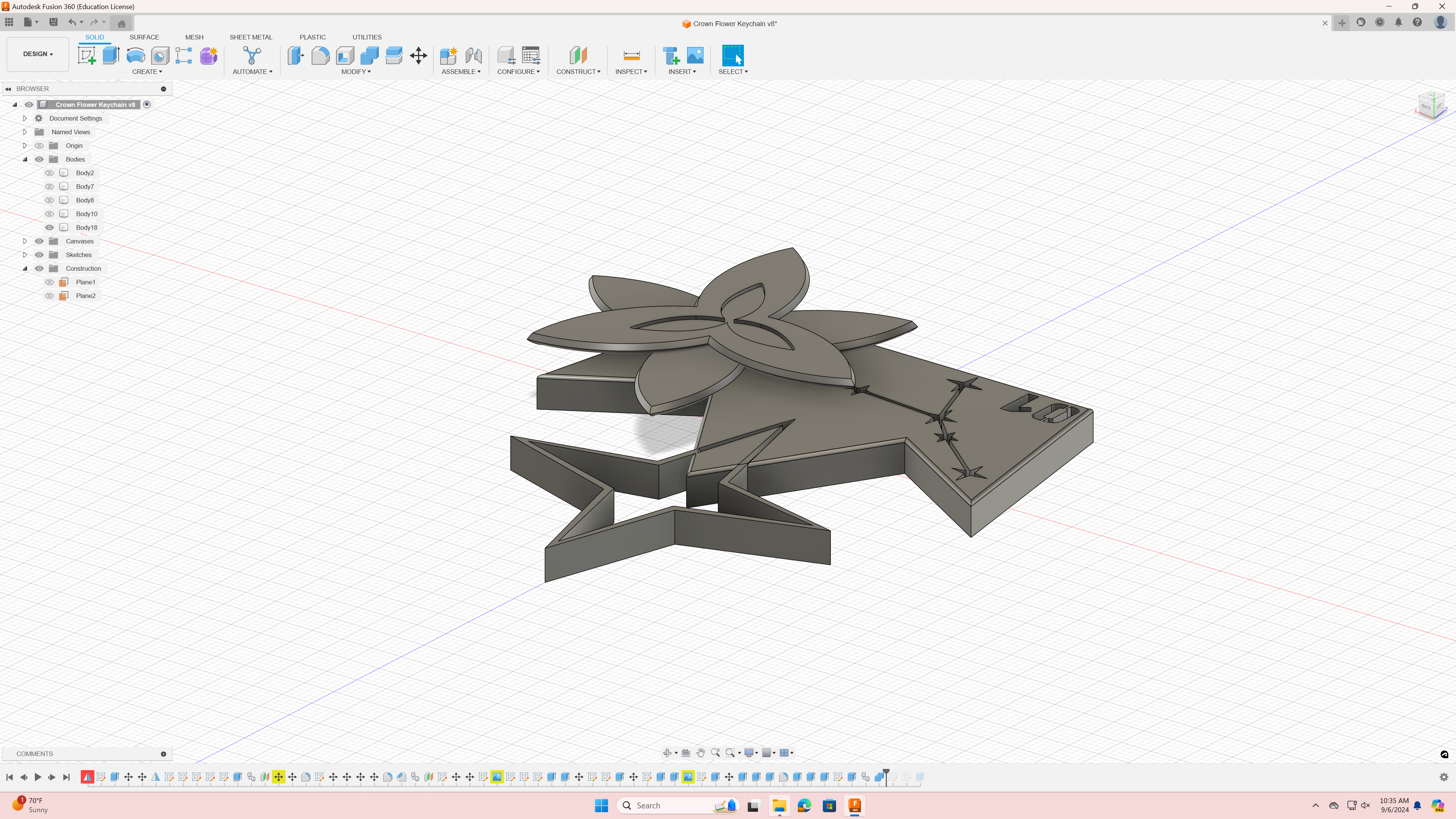1456x819 pixels.
Task: Hide Body18 with its visibility eye
Action: (x=50, y=228)
